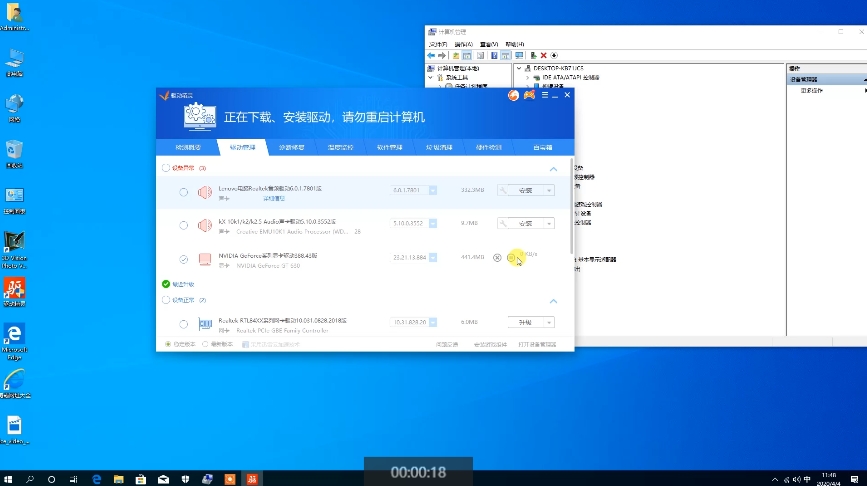Cancel the NVIDIA GeForce driver download
Screen dimensions: 867x486
tap(497, 258)
